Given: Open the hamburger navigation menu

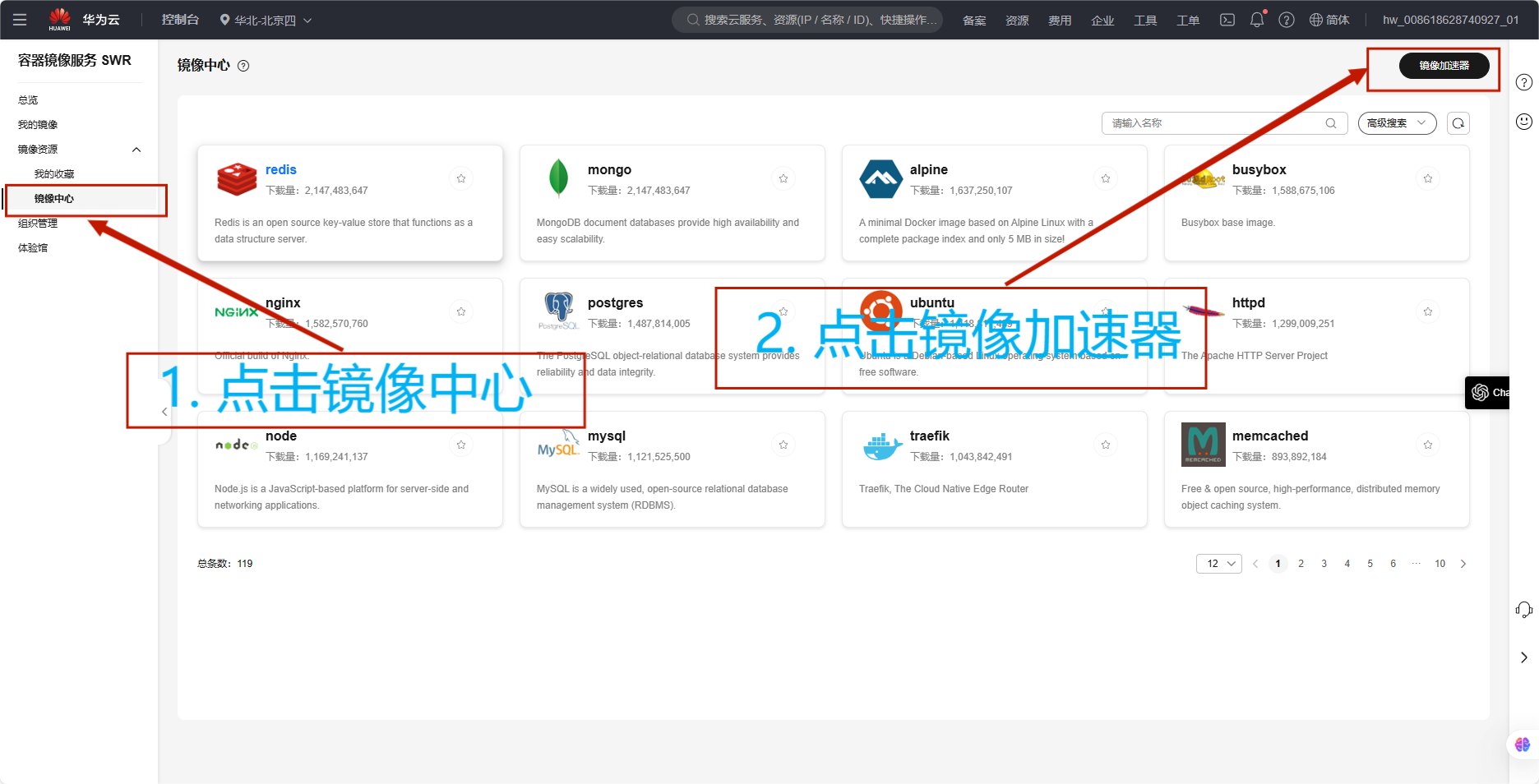Looking at the screenshot, I should [x=20, y=20].
